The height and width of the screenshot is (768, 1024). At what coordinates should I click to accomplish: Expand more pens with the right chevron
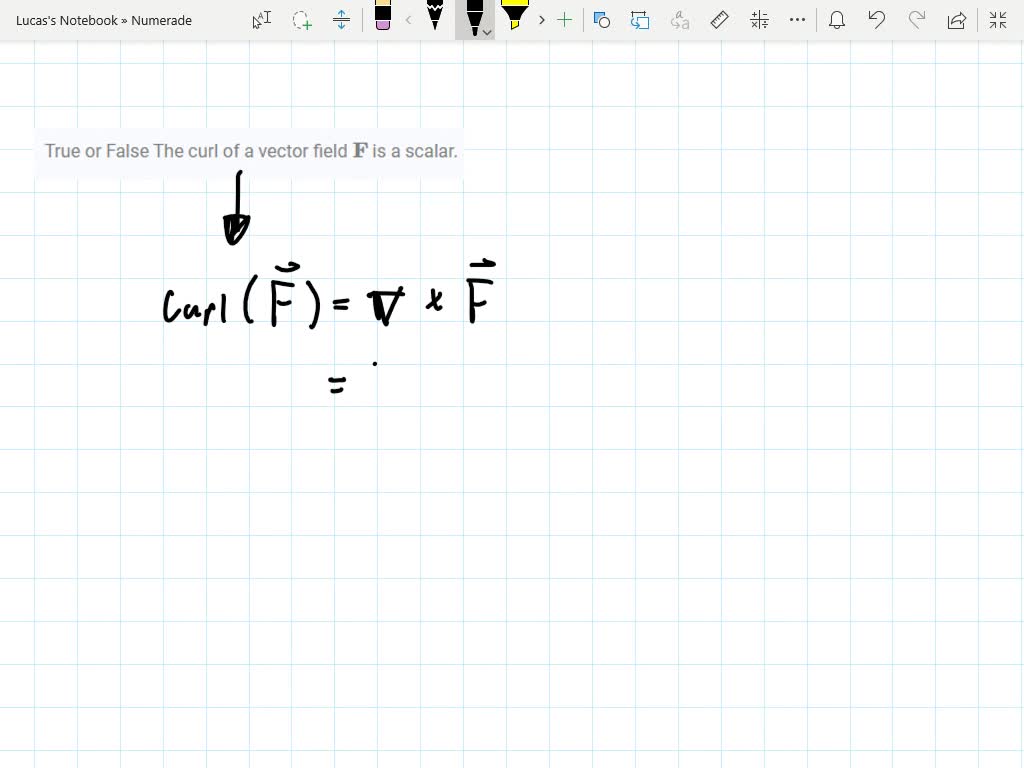541,20
